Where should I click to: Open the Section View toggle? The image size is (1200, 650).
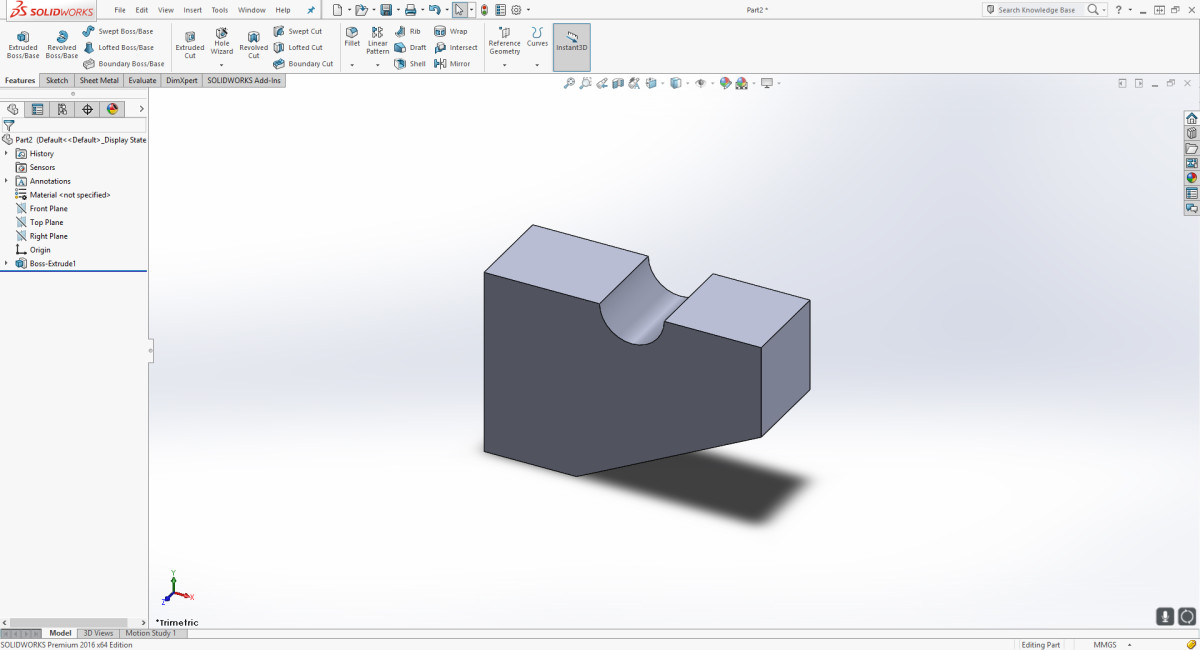[x=617, y=84]
